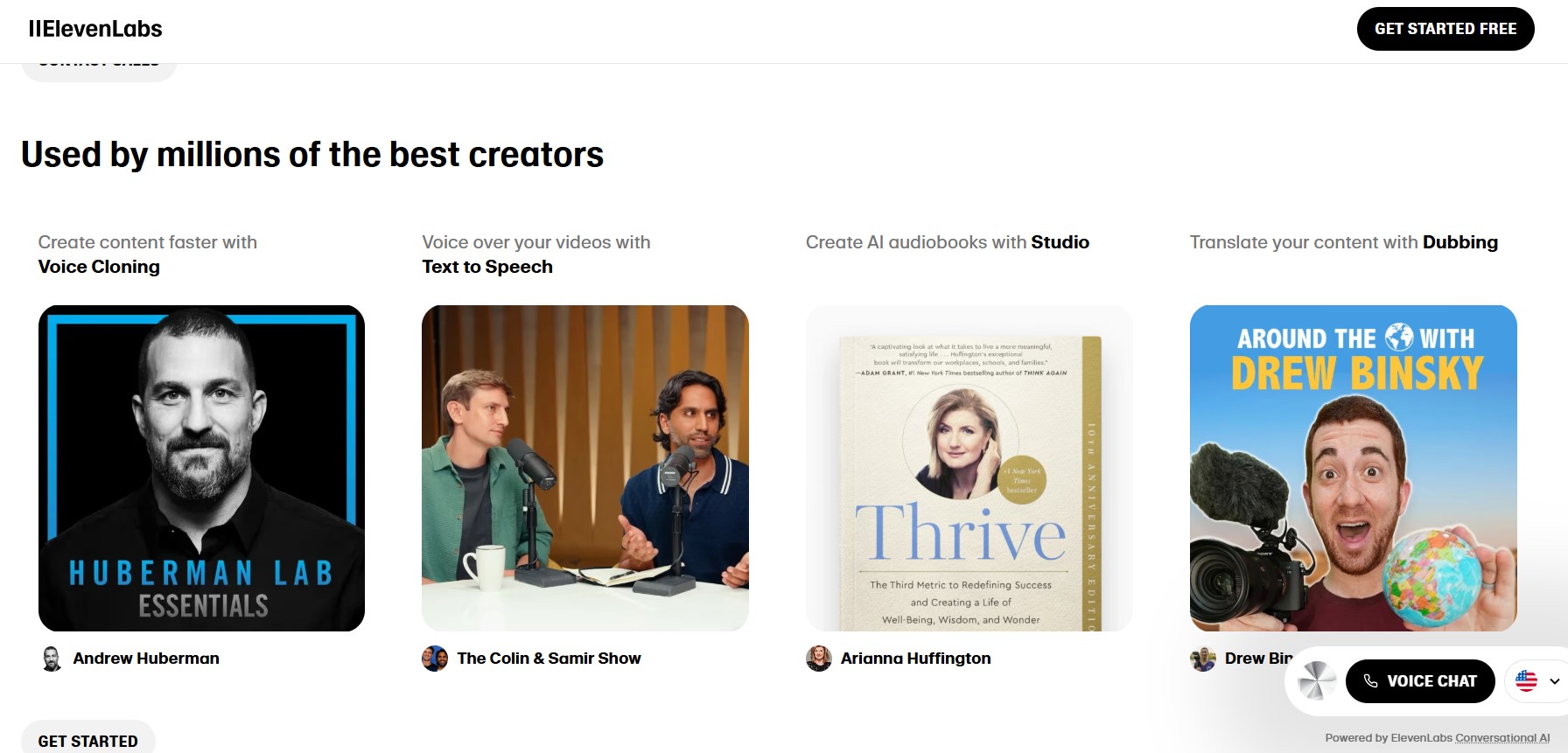Click Andrew Huberman avatar icon
Image resolution: width=1568 pixels, height=753 pixels.
click(x=52, y=659)
